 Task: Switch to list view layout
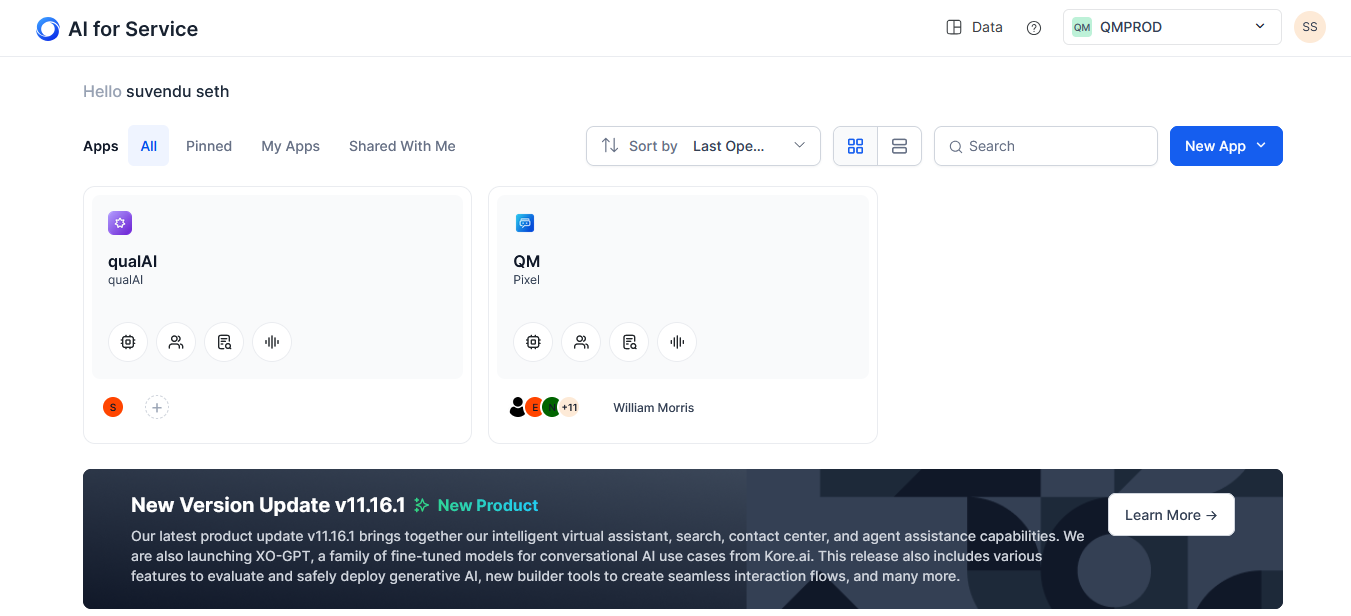(899, 146)
